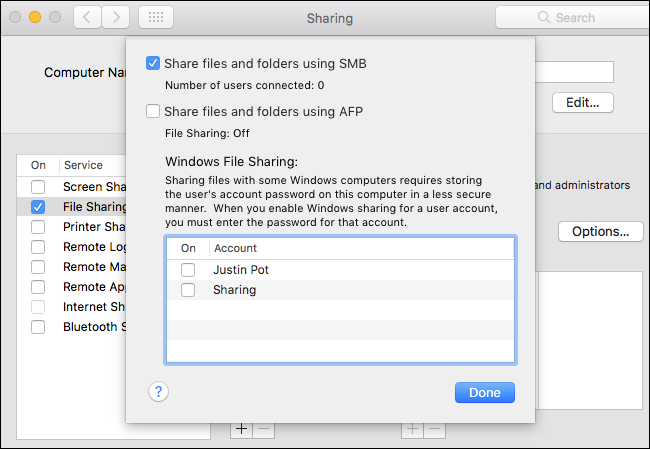
Task: Enable Share files and folders using AFP
Action: coord(153,112)
